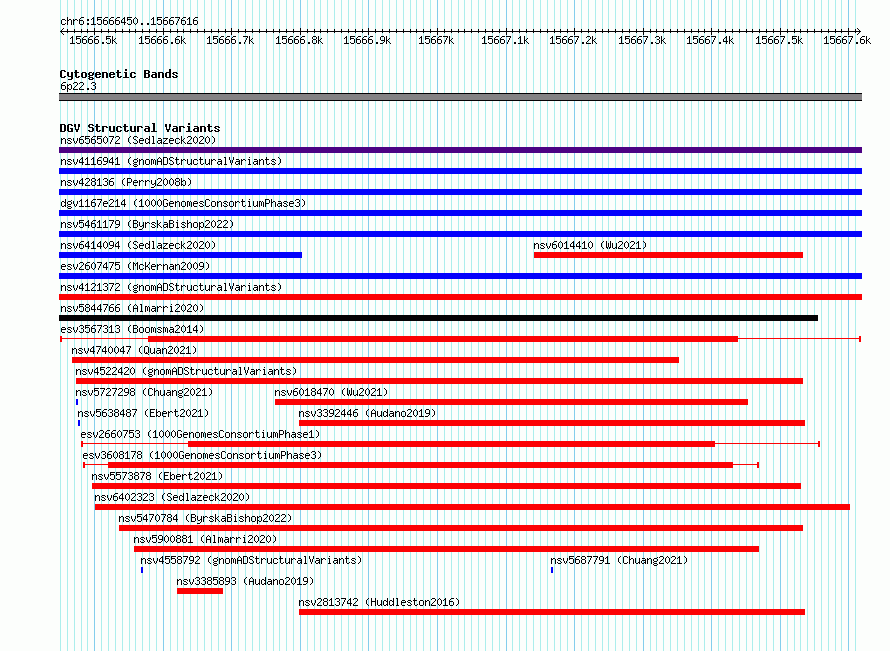Click esv2660753 (1000GenomesConsortiumPhase1) label
The image size is (890, 651).
pos(200,434)
